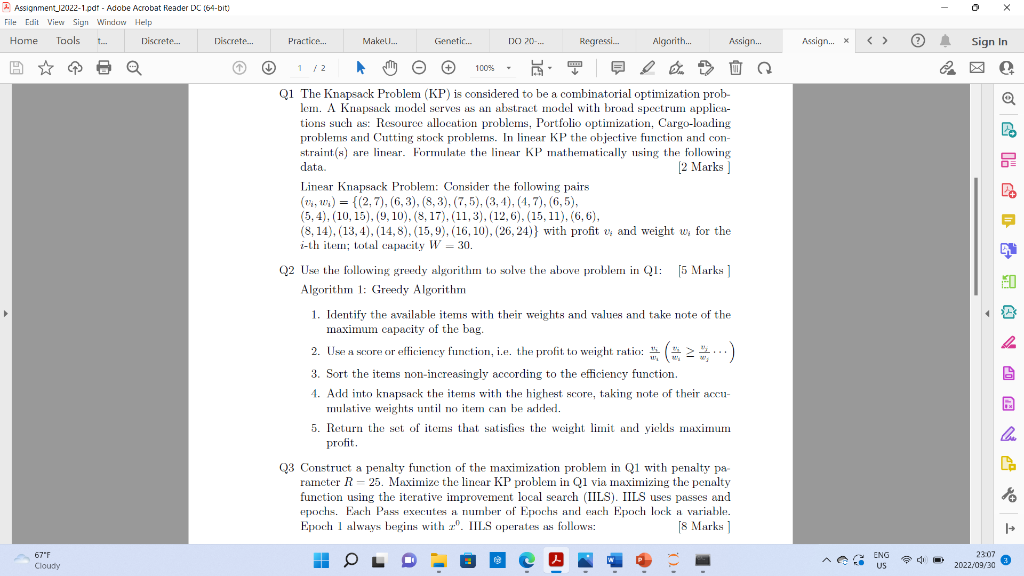
Task: Print the assignment PDF
Action: point(104,68)
